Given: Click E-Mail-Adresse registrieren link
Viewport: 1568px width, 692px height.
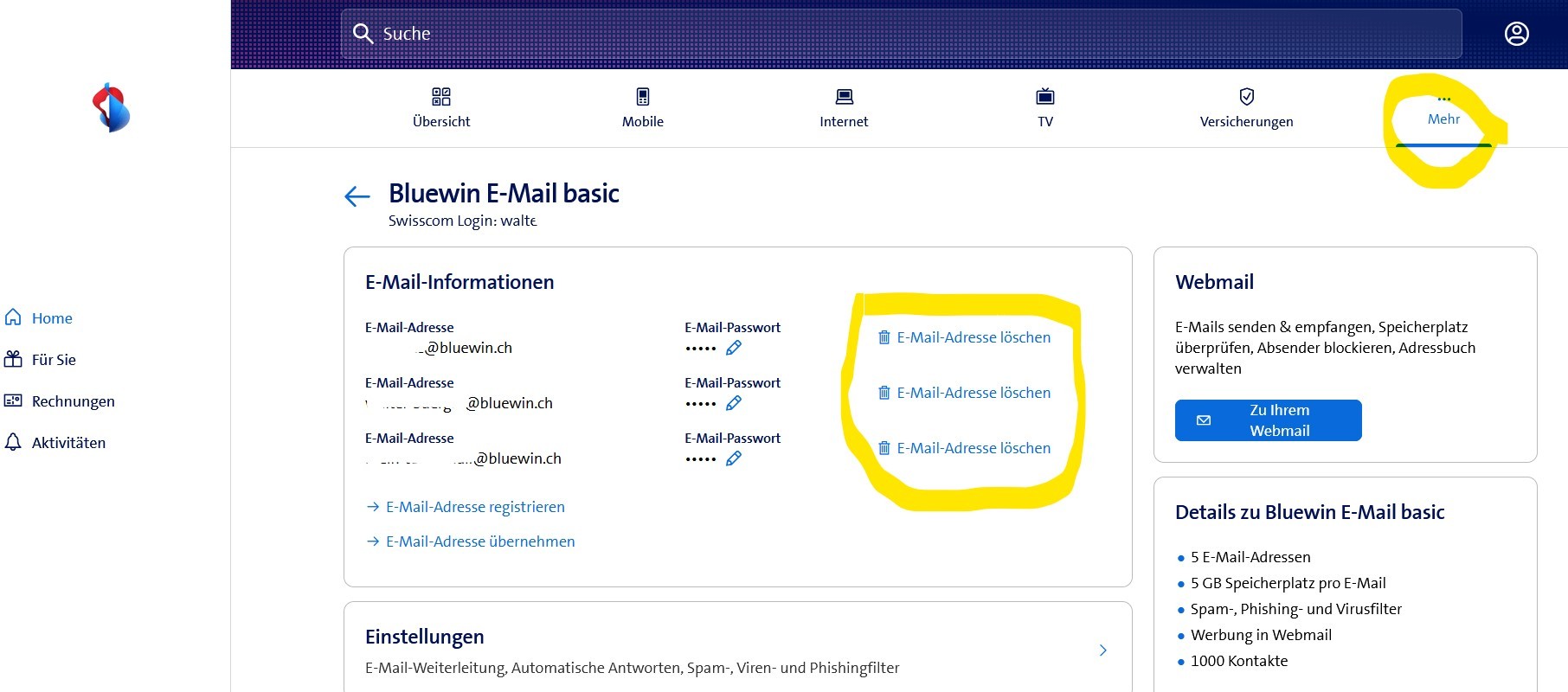Looking at the screenshot, I should 474,507.
